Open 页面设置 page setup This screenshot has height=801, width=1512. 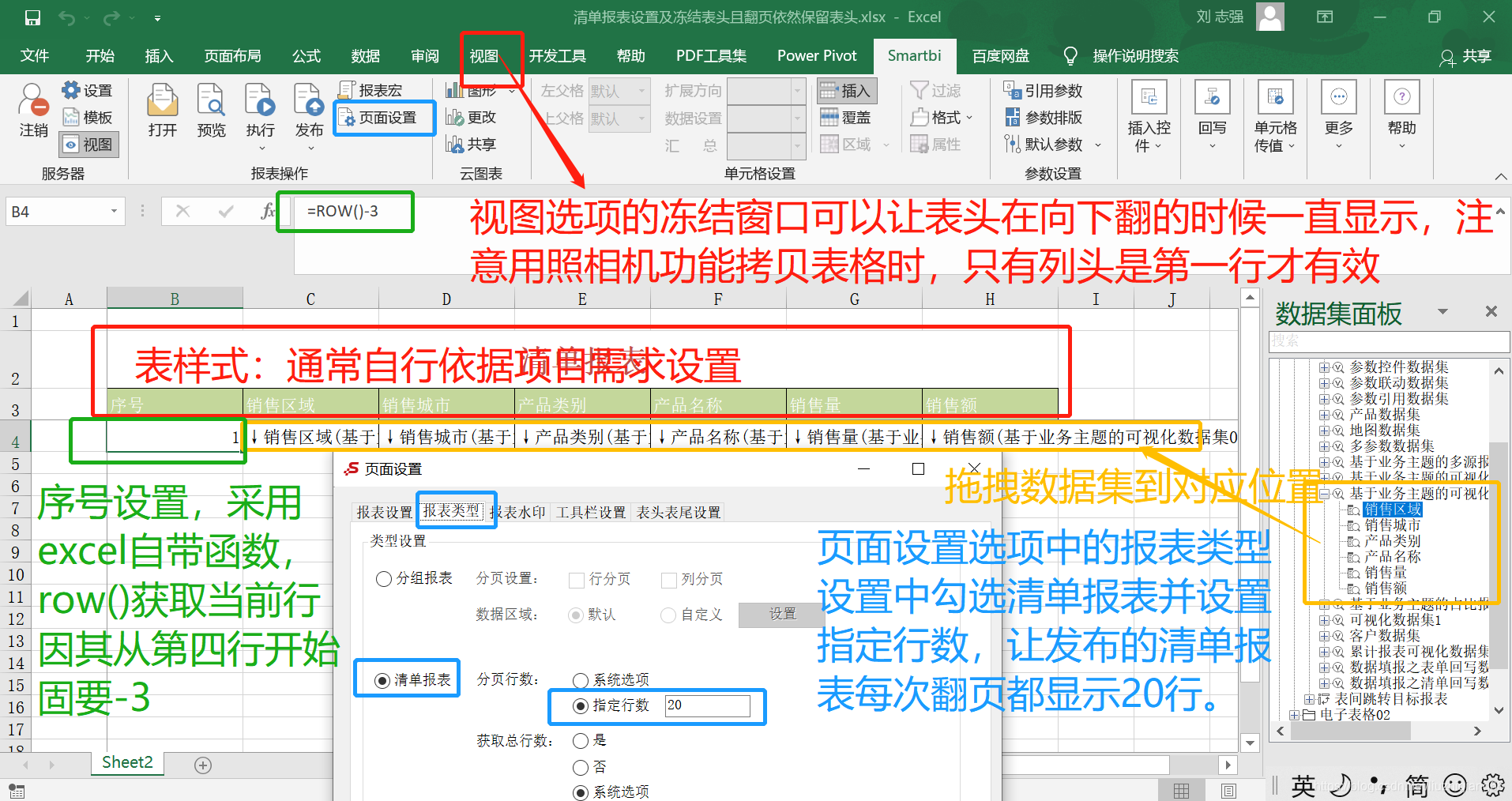click(x=378, y=118)
